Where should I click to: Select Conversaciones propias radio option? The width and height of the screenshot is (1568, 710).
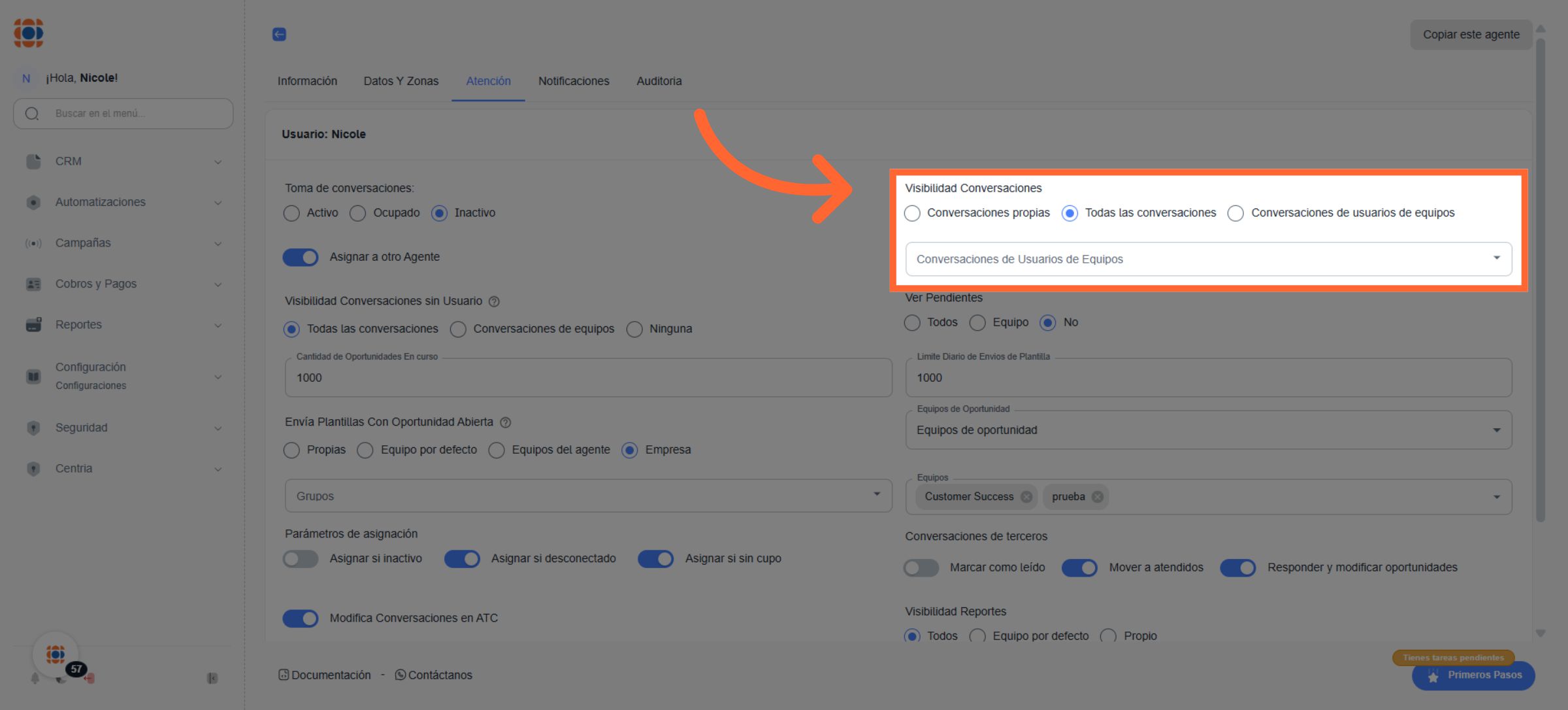(x=913, y=213)
